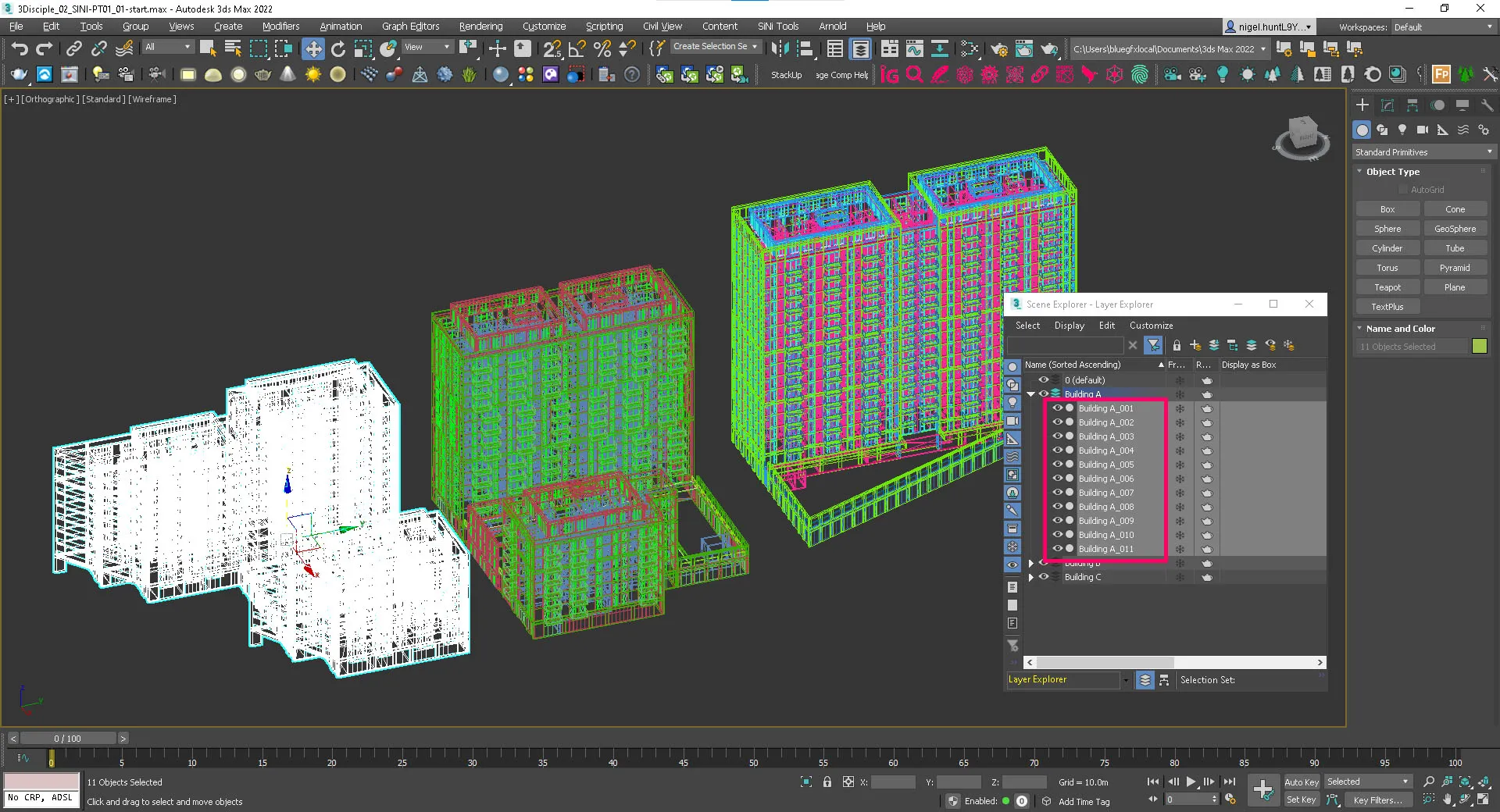The height and width of the screenshot is (812, 1500).
Task: Toggle visibility of Building C layer
Action: pos(1043,577)
